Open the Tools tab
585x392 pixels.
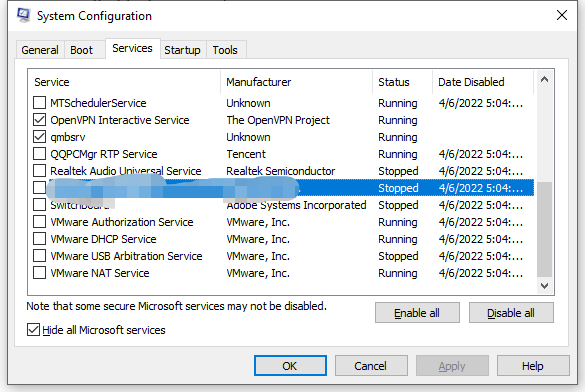[225, 50]
